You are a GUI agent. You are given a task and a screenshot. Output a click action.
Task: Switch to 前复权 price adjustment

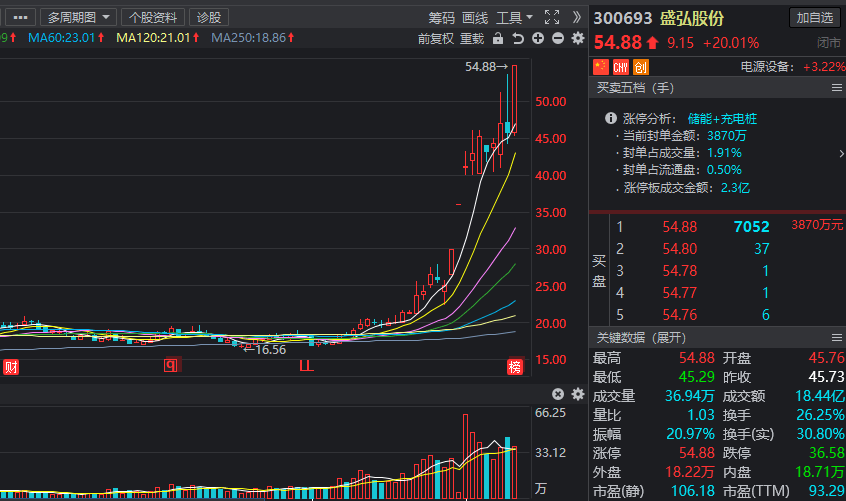click(x=435, y=38)
